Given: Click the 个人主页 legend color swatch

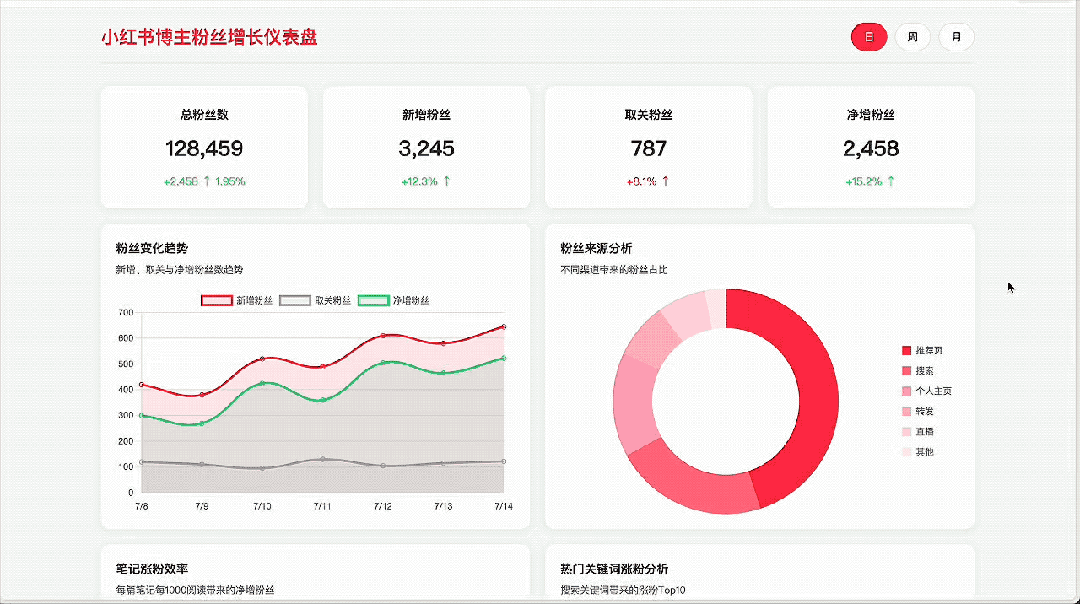Looking at the screenshot, I should pyautogui.click(x=906, y=391).
